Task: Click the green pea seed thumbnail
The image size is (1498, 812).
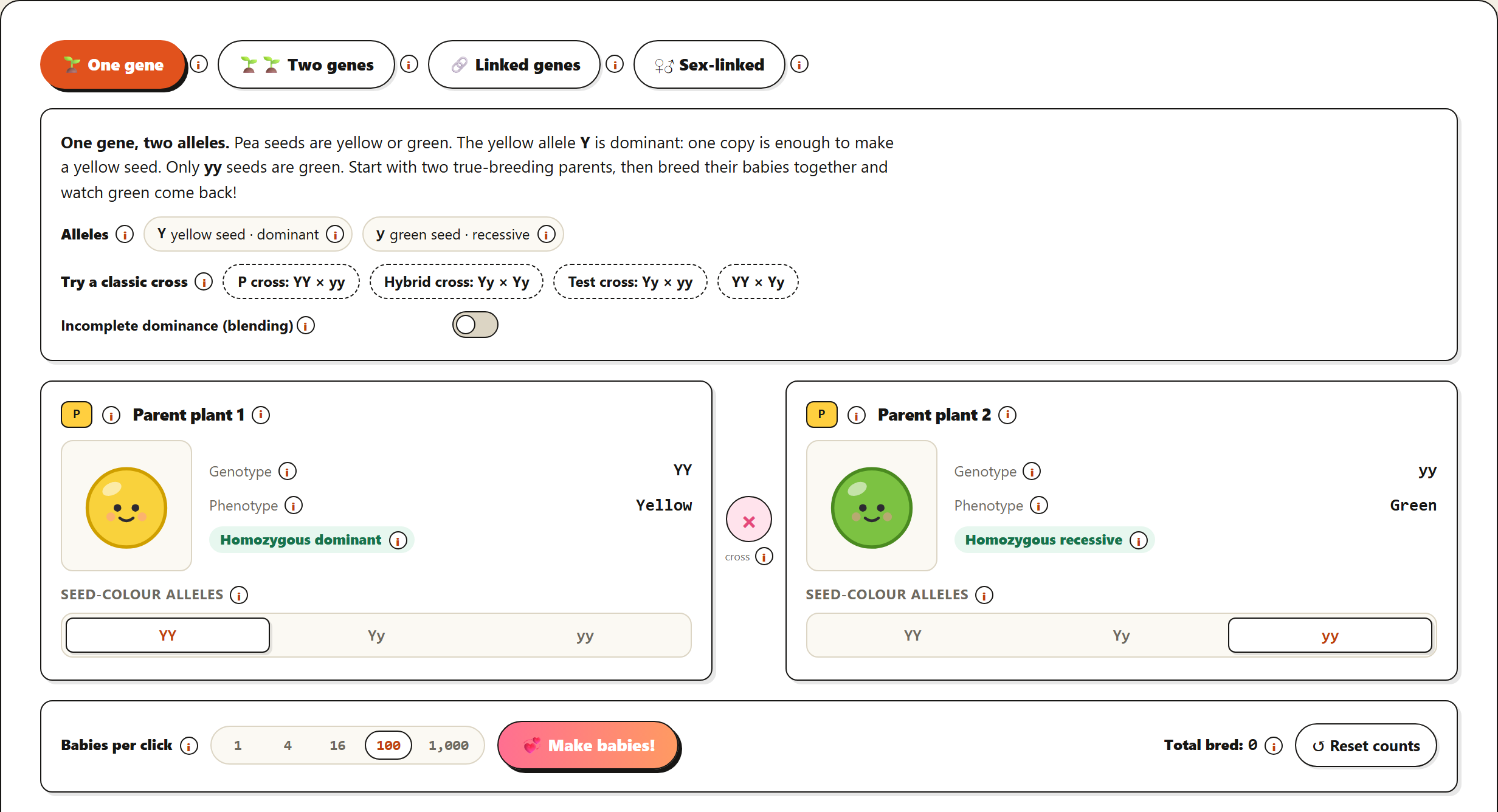Action: pyautogui.click(x=872, y=506)
